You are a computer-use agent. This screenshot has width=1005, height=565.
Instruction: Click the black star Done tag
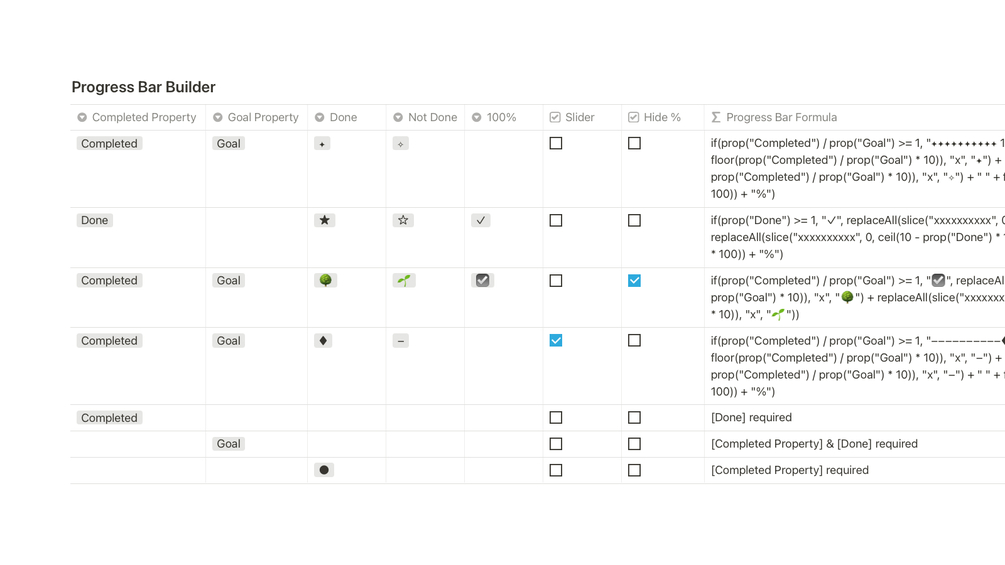(x=324, y=220)
